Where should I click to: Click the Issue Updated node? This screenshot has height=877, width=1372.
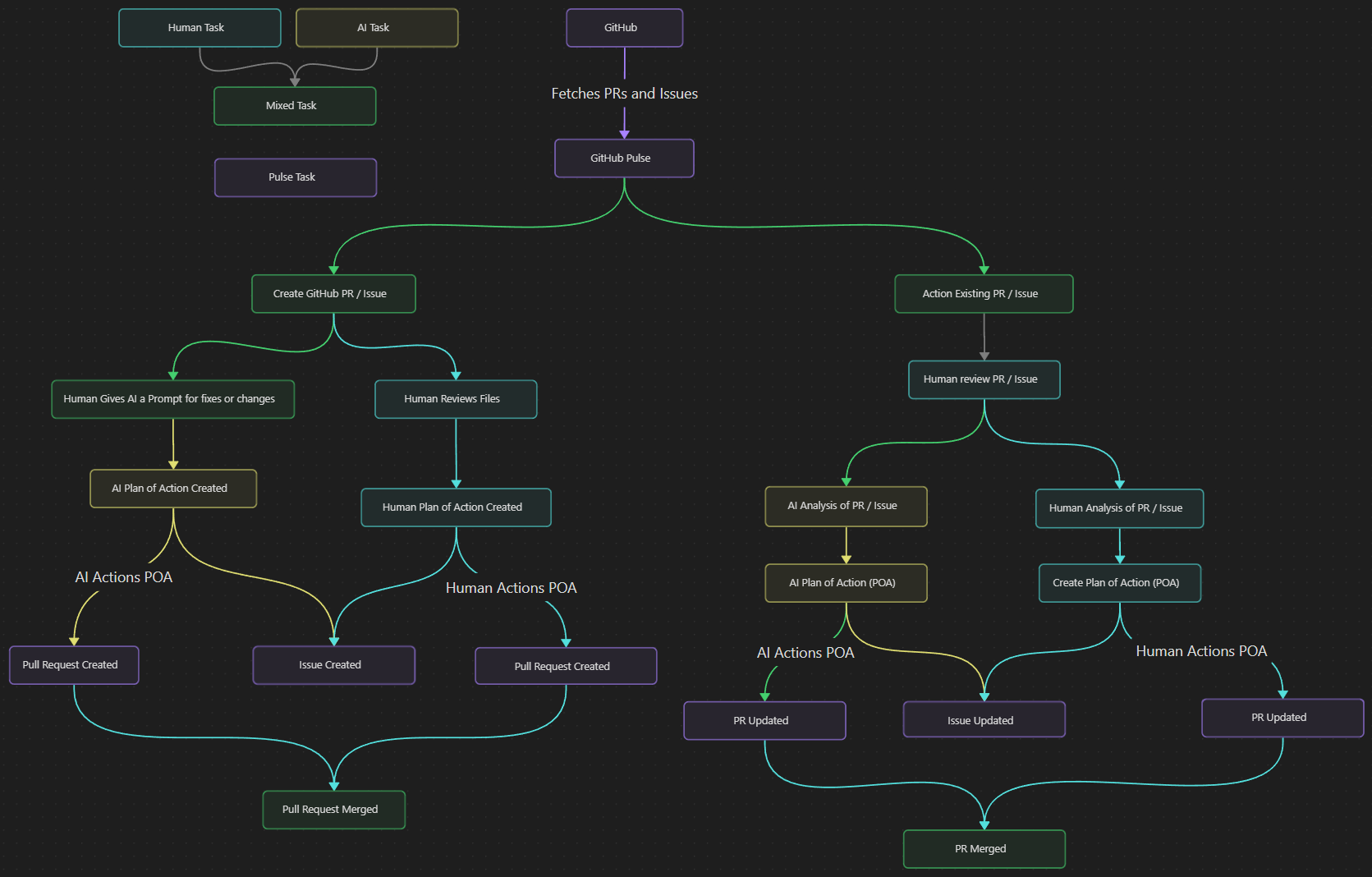tap(984, 720)
